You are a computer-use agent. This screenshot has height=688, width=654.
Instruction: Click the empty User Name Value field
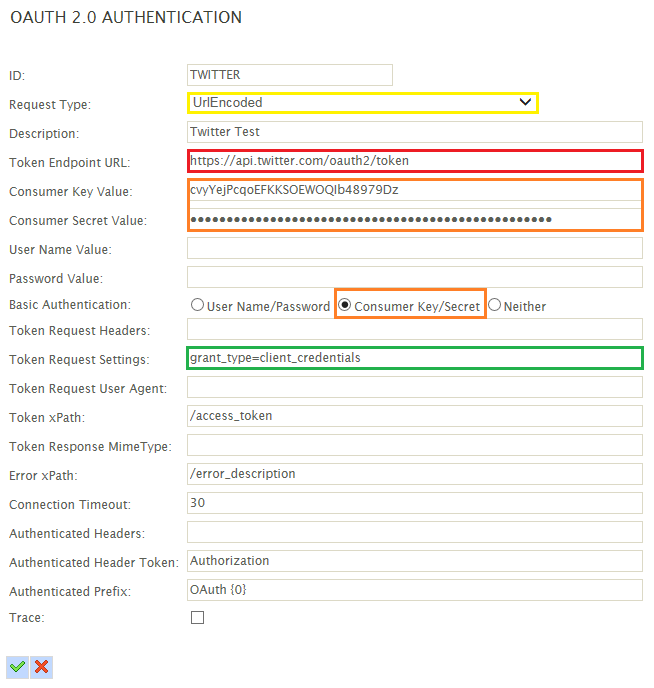[415, 248]
